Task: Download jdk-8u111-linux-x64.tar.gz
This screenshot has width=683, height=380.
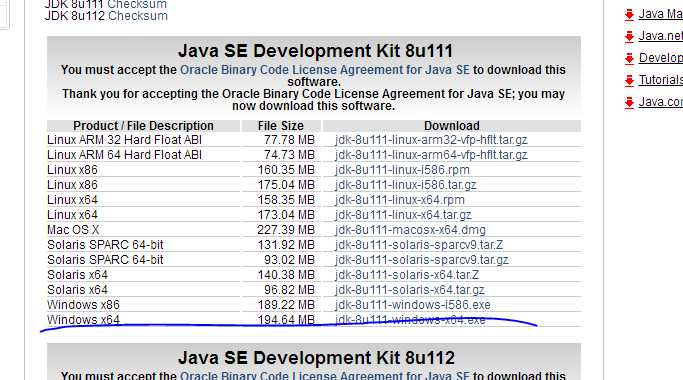Action: point(403,215)
